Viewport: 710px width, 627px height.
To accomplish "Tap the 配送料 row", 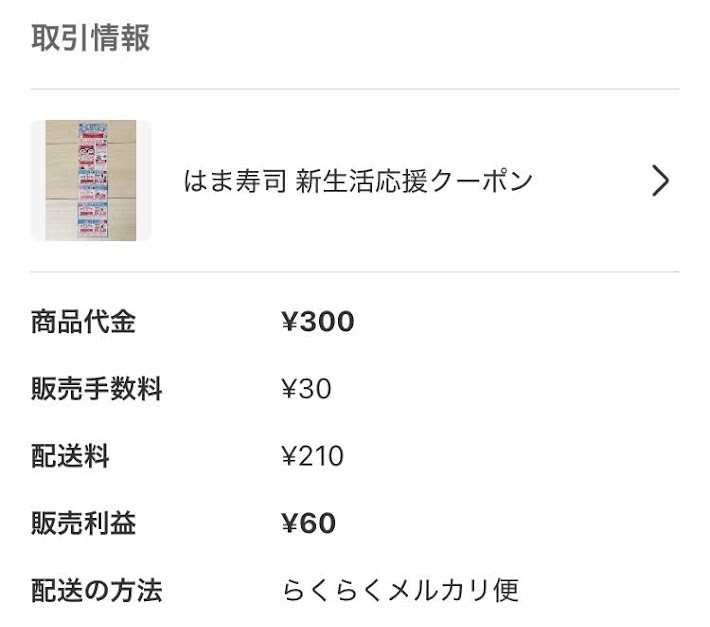I will pos(355,456).
